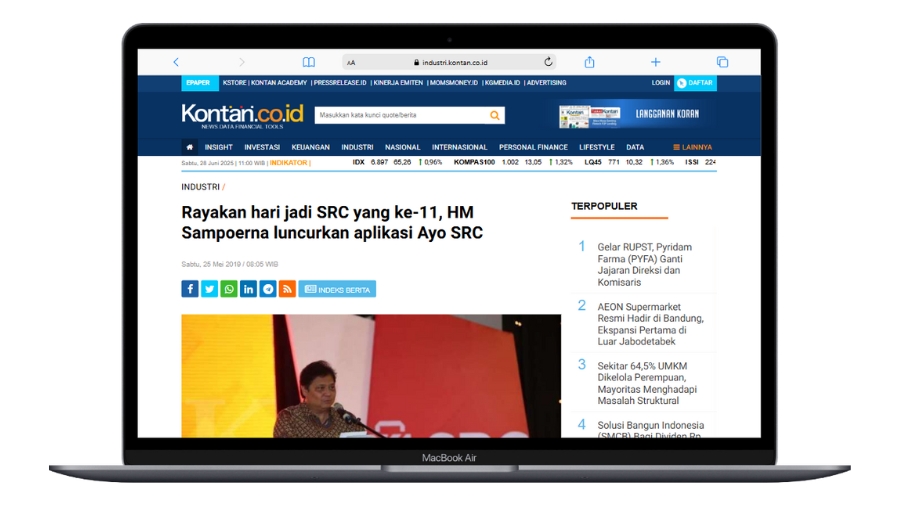Open MOMSMONEY.ID link
This screenshot has height=506, width=900.
(453, 83)
